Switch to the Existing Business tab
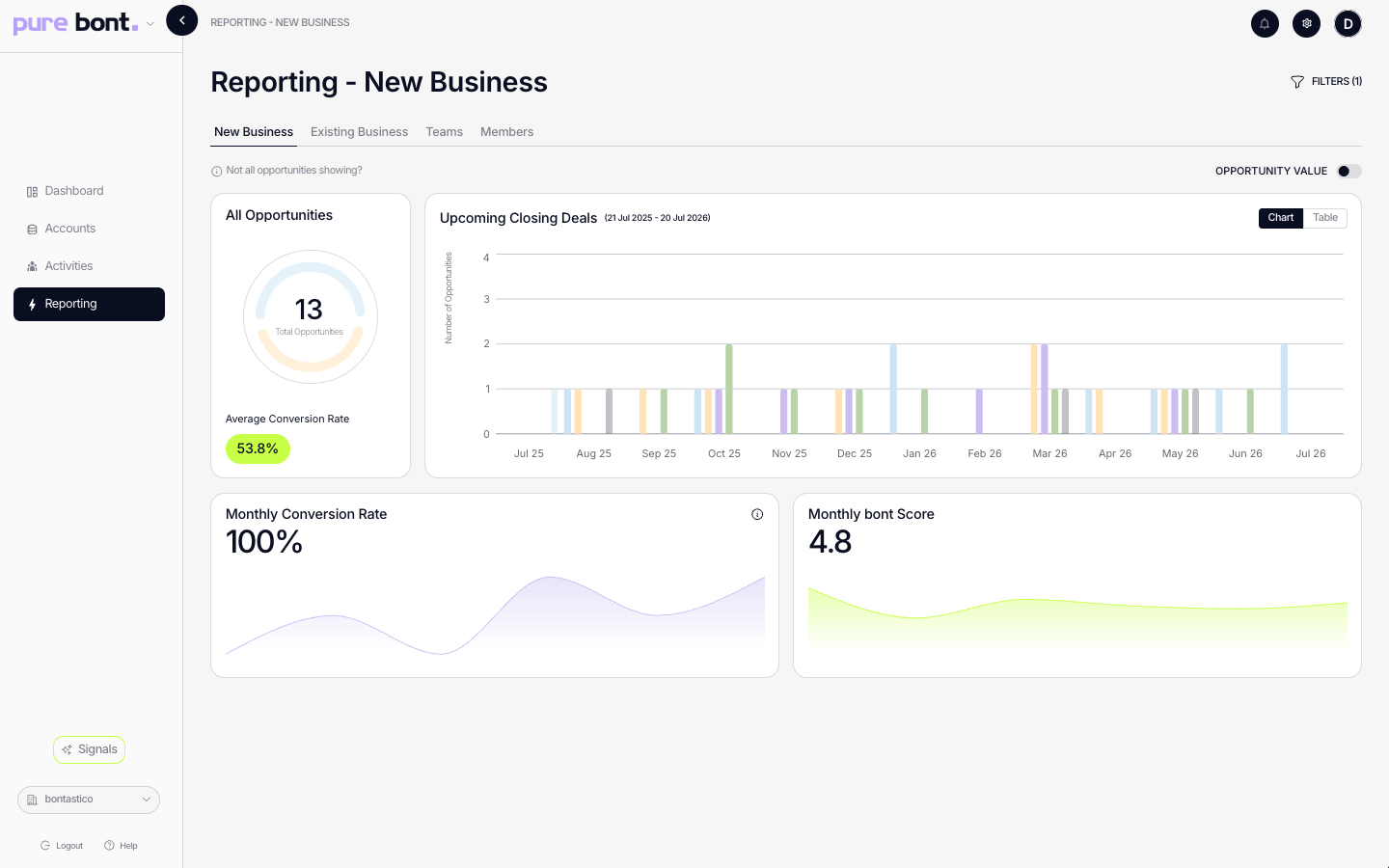The height and width of the screenshot is (868, 1389). pos(359,132)
